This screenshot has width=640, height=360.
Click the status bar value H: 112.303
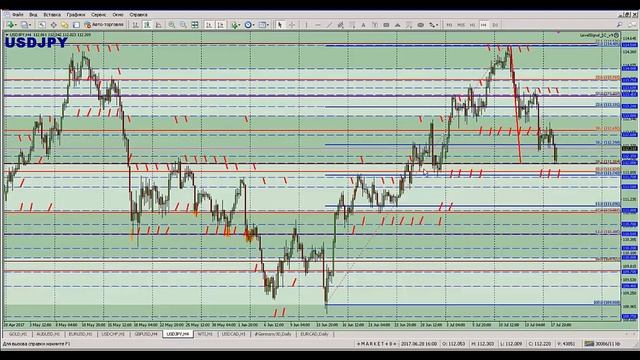click(x=483, y=344)
